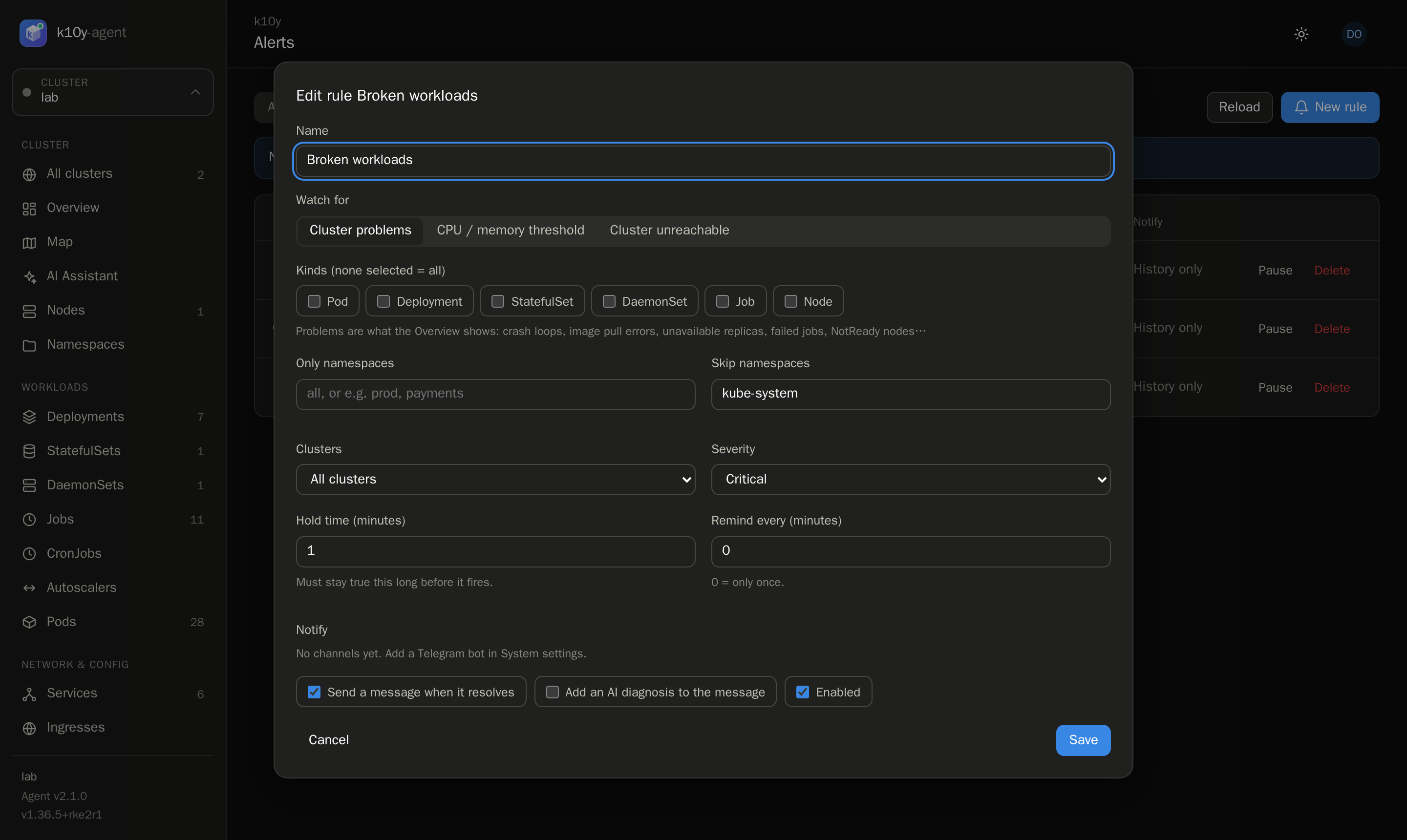Open the Autoscalers arrows icon

29,588
